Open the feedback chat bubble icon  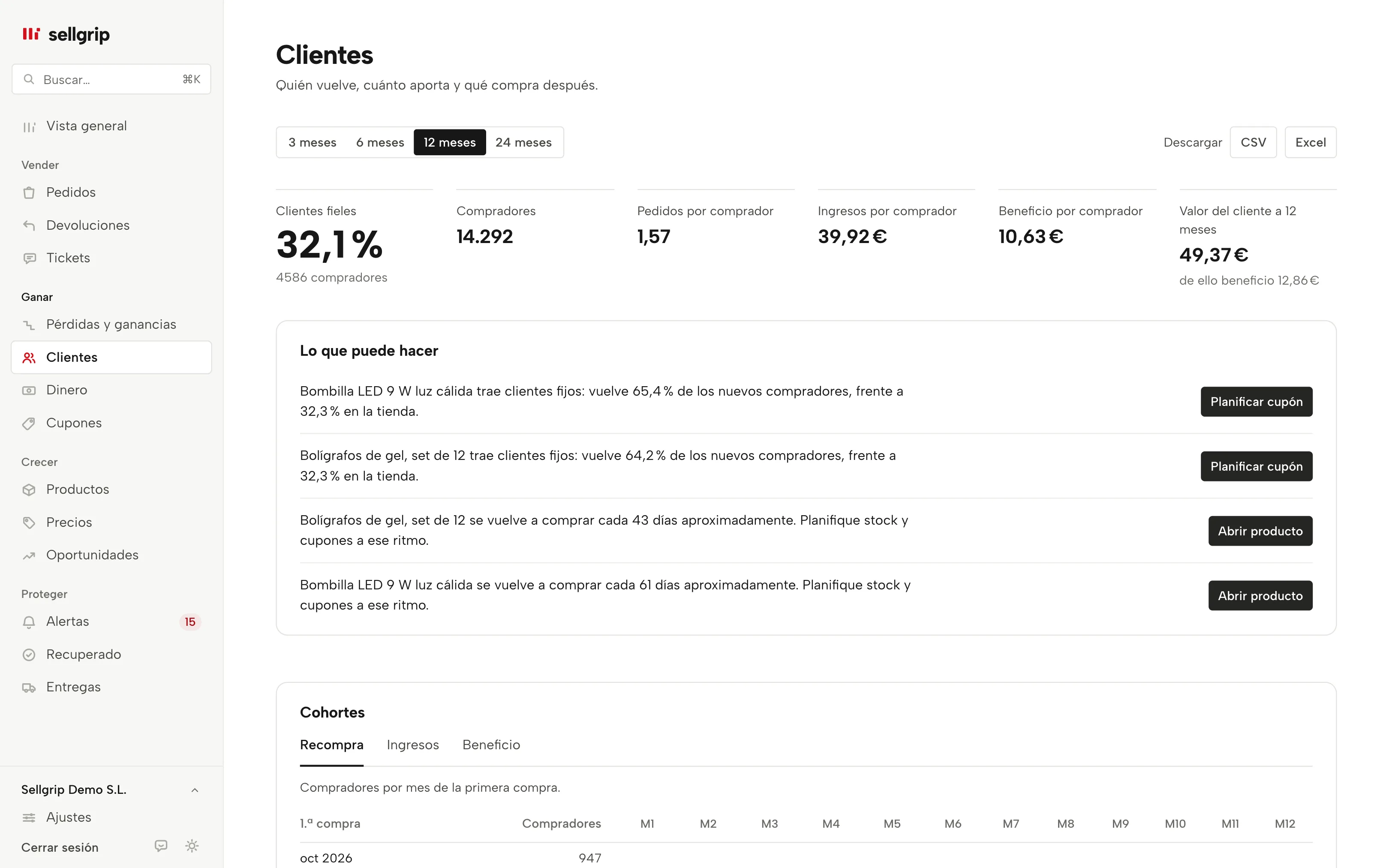(161, 846)
